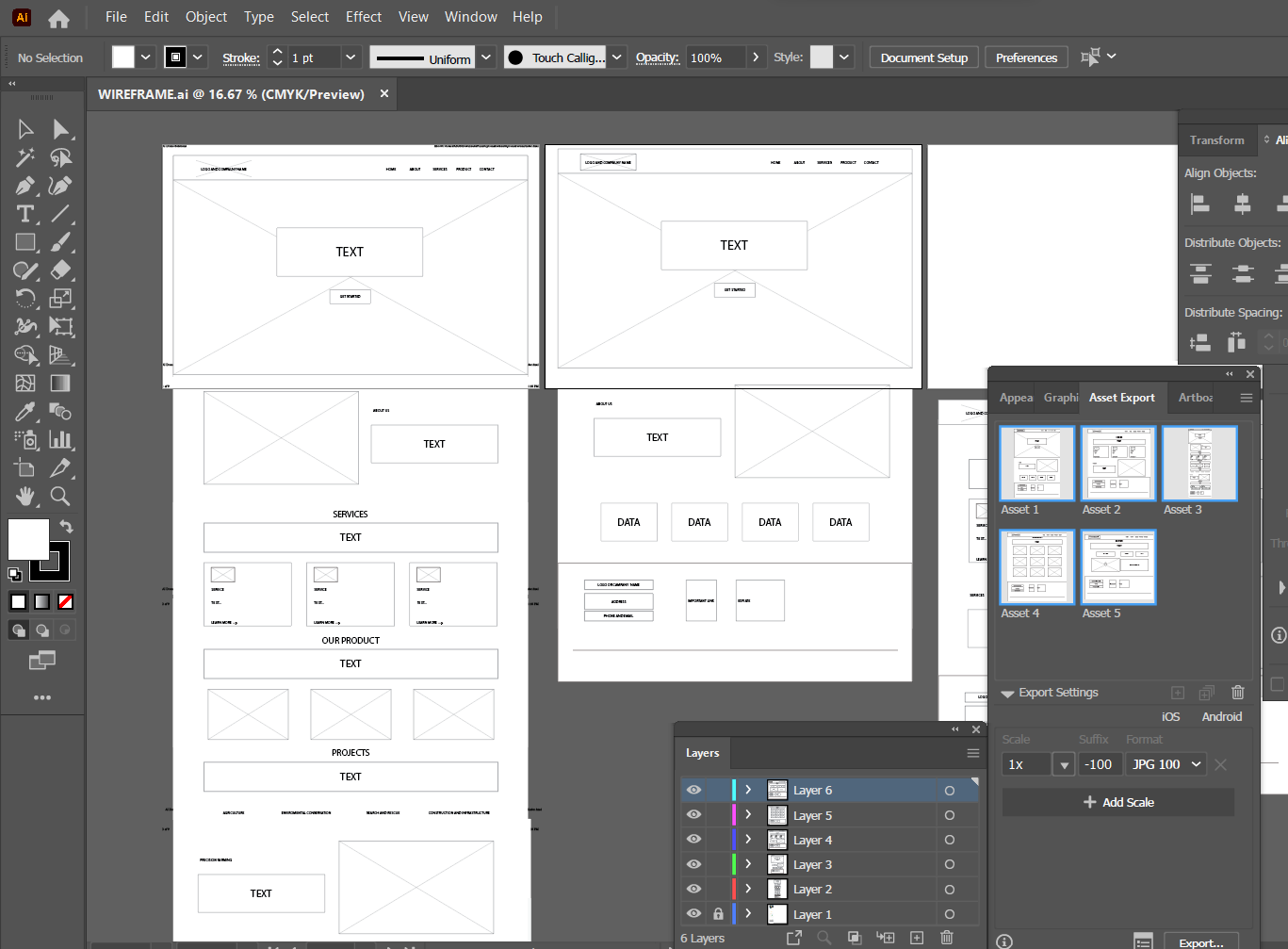Select the Asset 4 thumbnail
1288x949 pixels.
[x=1036, y=567]
